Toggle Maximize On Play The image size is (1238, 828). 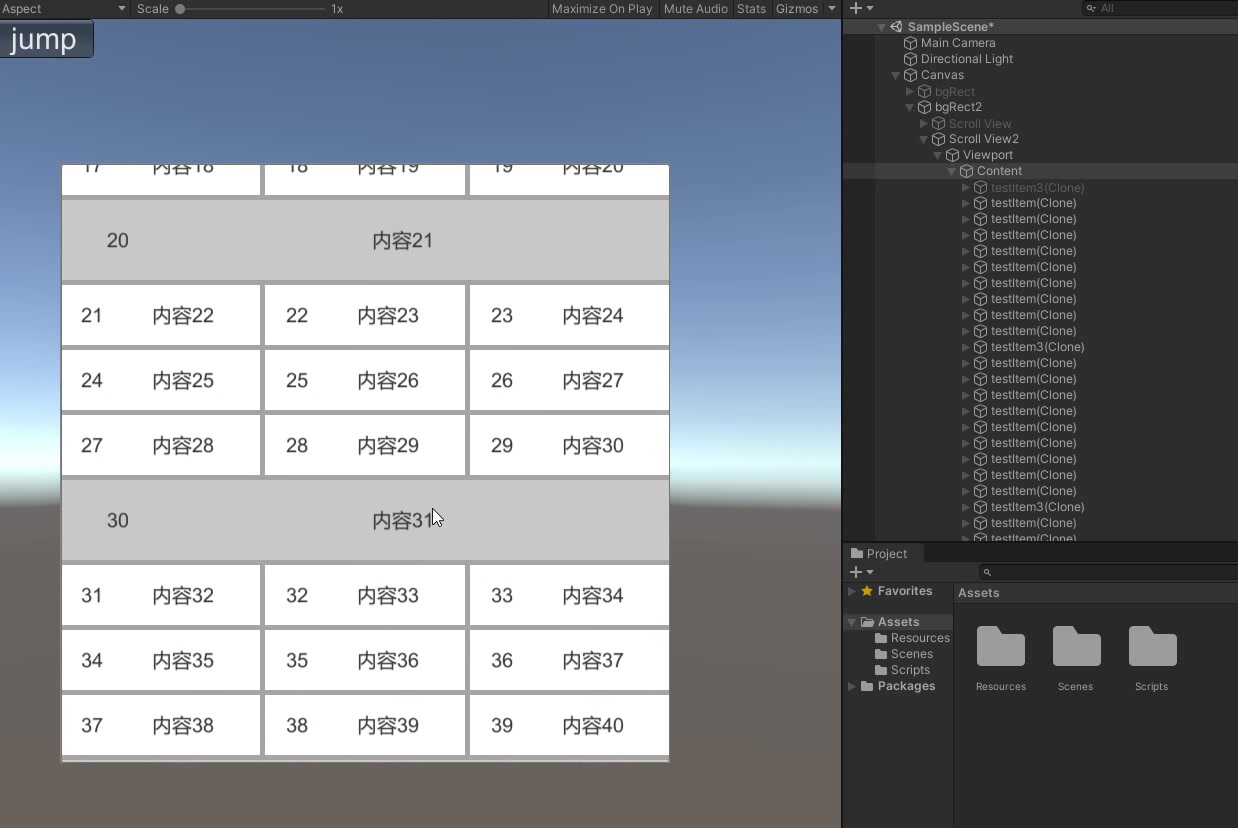pos(601,9)
